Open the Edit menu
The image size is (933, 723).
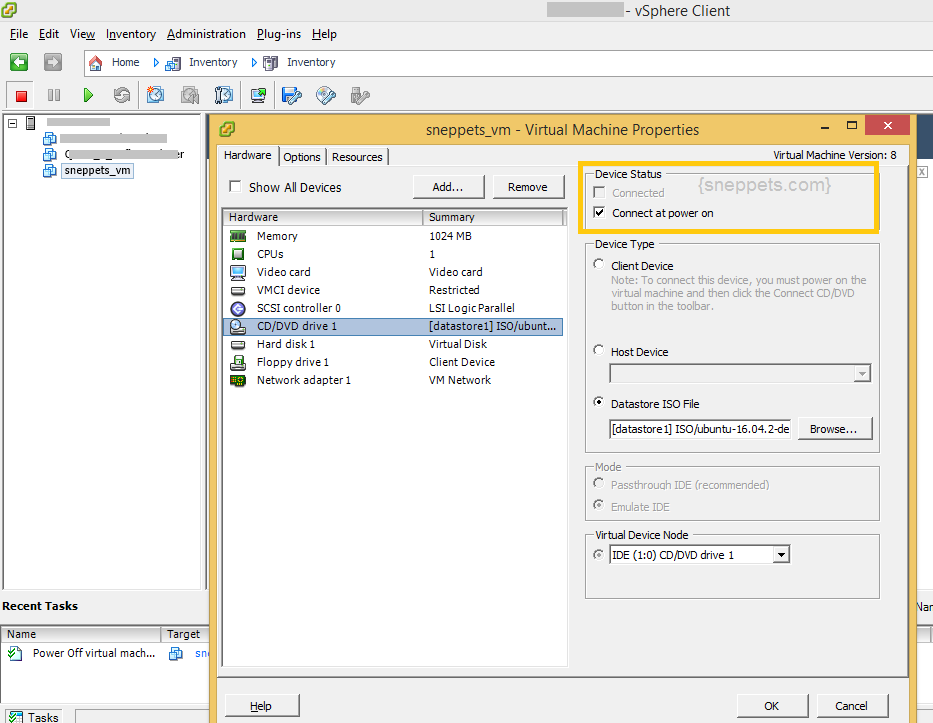coord(49,34)
